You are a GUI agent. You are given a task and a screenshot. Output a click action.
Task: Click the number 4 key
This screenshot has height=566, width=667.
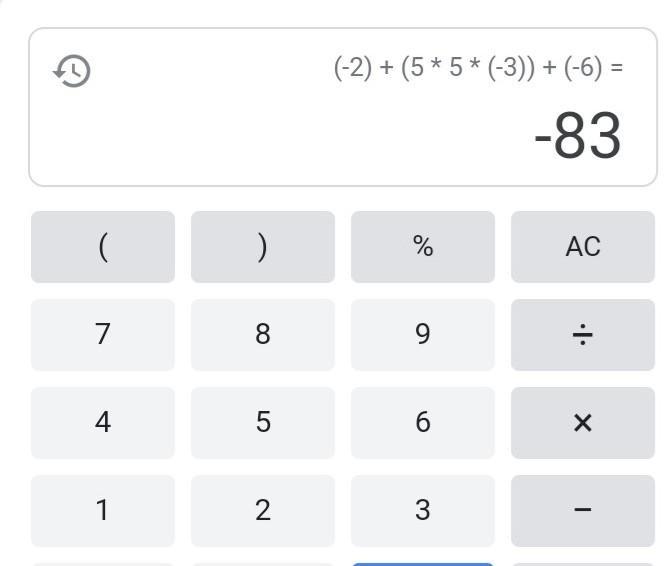103,423
